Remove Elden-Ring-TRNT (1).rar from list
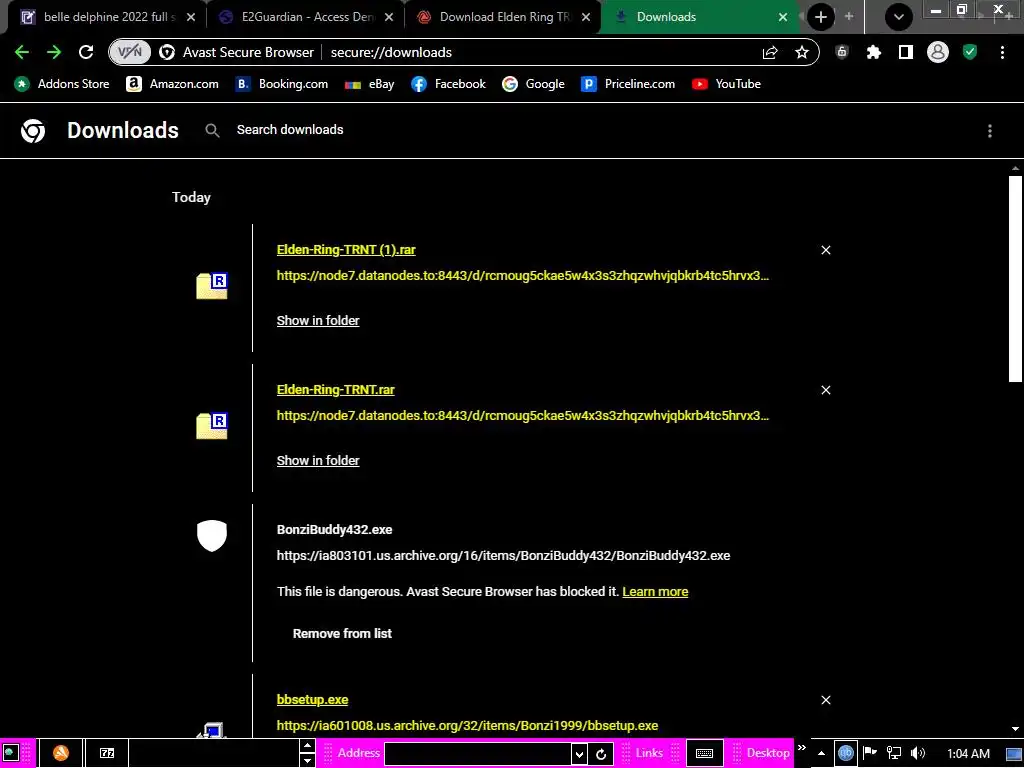Screen dimensions: 1024x768 pyautogui.click(x=825, y=250)
